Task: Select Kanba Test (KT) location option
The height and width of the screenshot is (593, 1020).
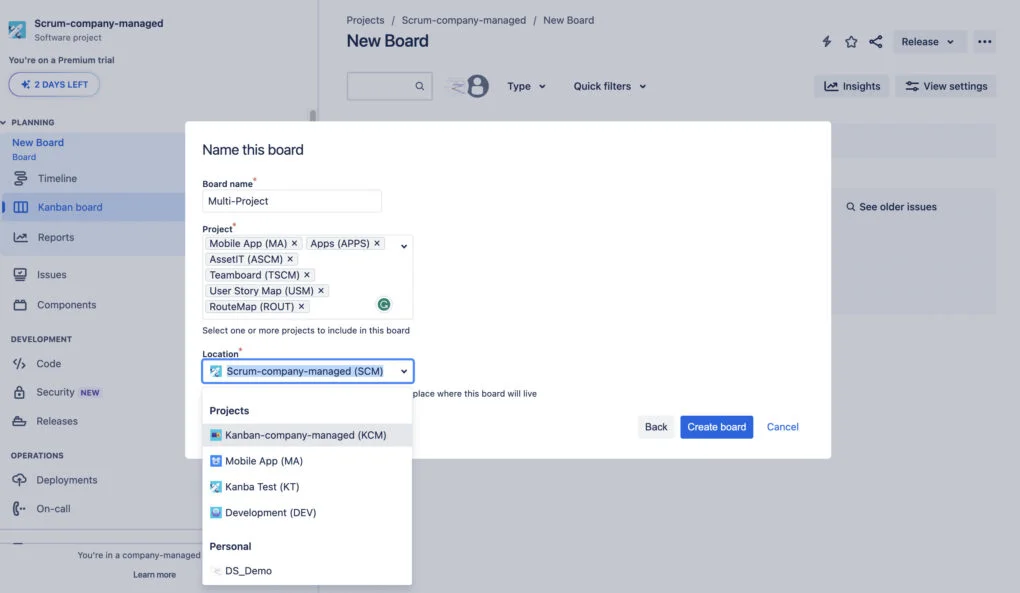Action: [307, 486]
